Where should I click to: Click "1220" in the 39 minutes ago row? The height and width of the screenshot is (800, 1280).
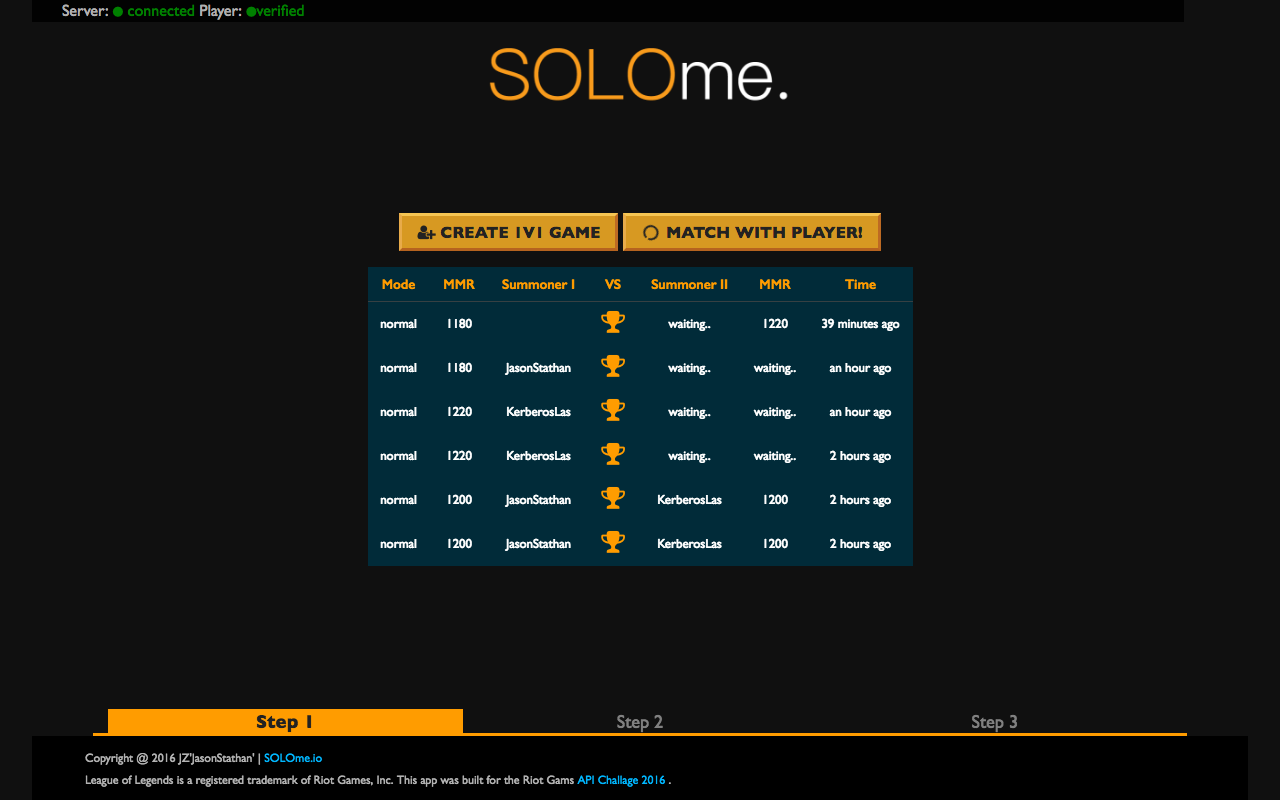(x=775, y=324)
